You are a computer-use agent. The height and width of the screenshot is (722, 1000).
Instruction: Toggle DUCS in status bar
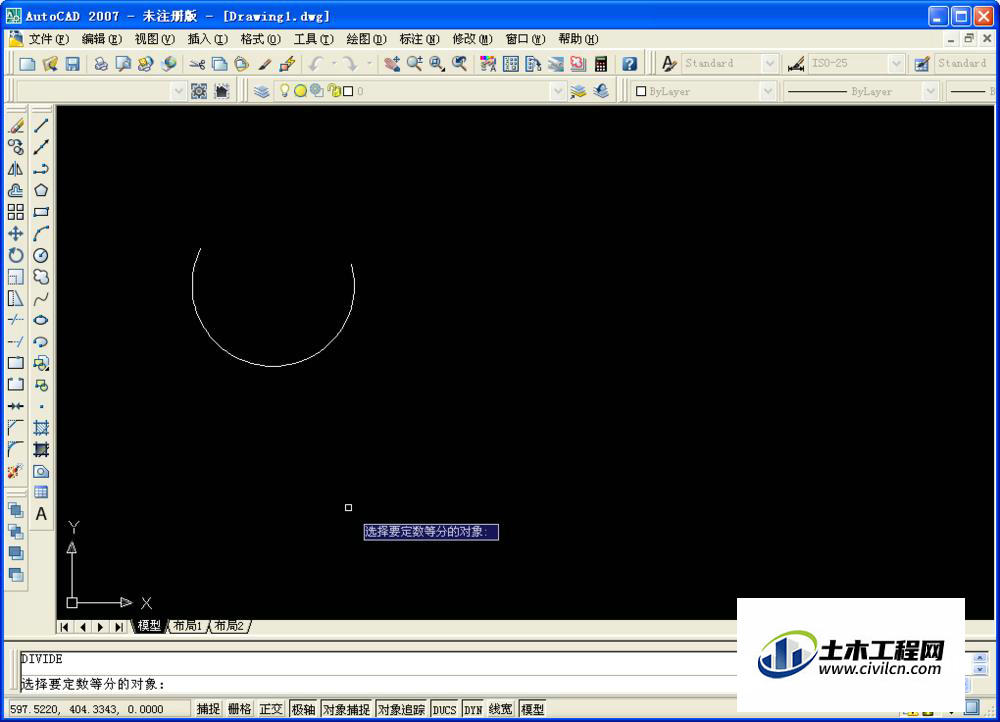(445, 709)
